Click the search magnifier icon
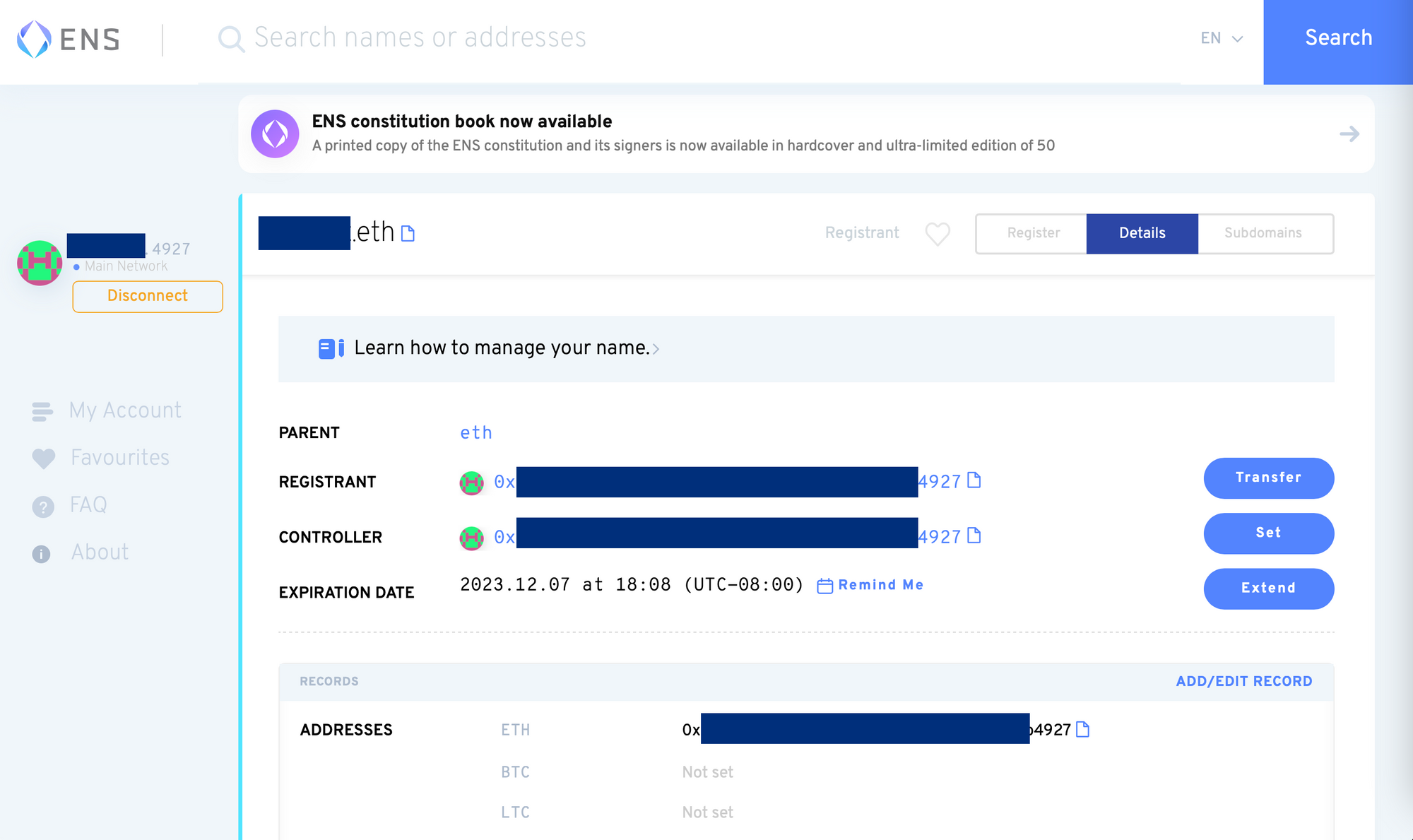 pos(231,39)
